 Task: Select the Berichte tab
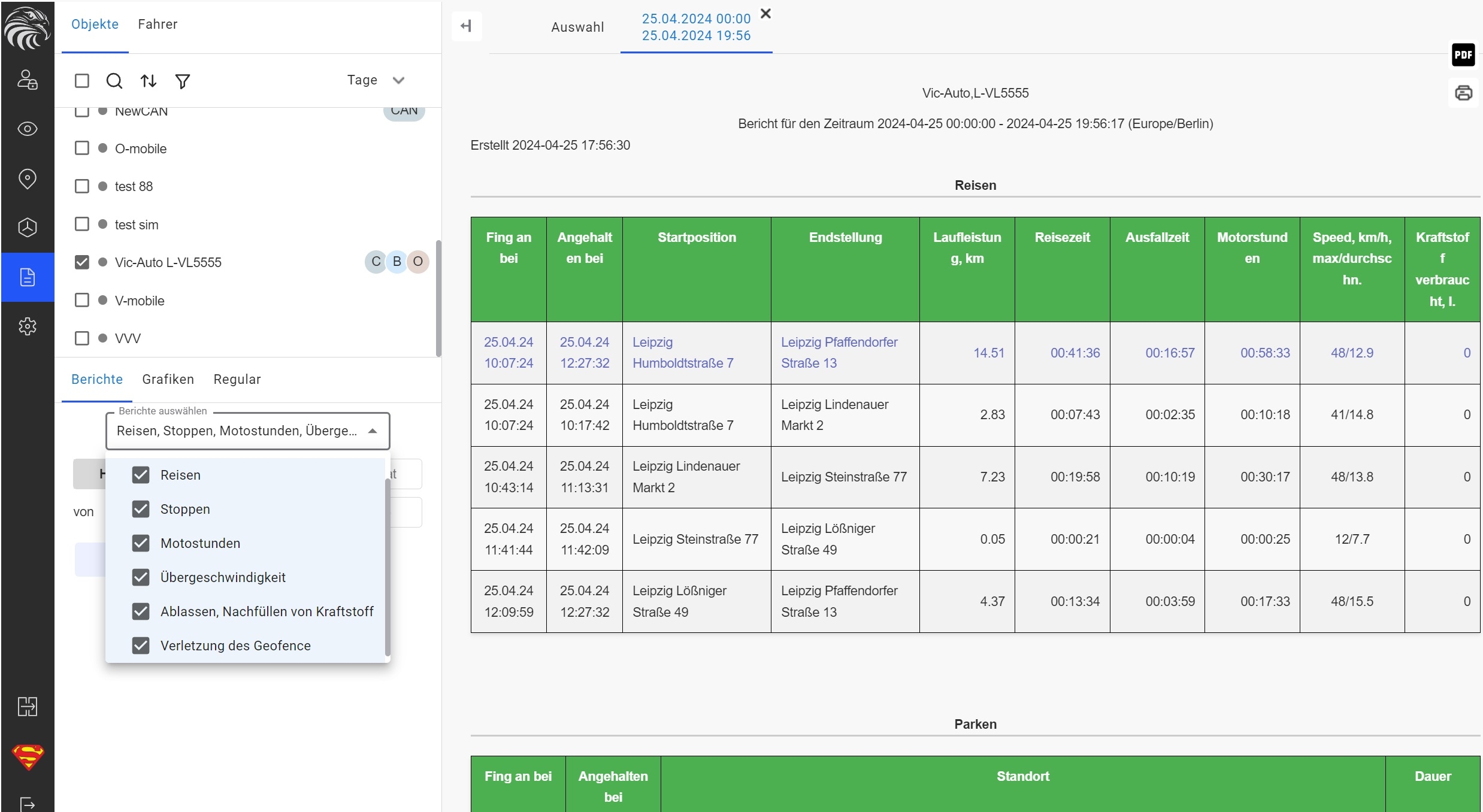97,380
